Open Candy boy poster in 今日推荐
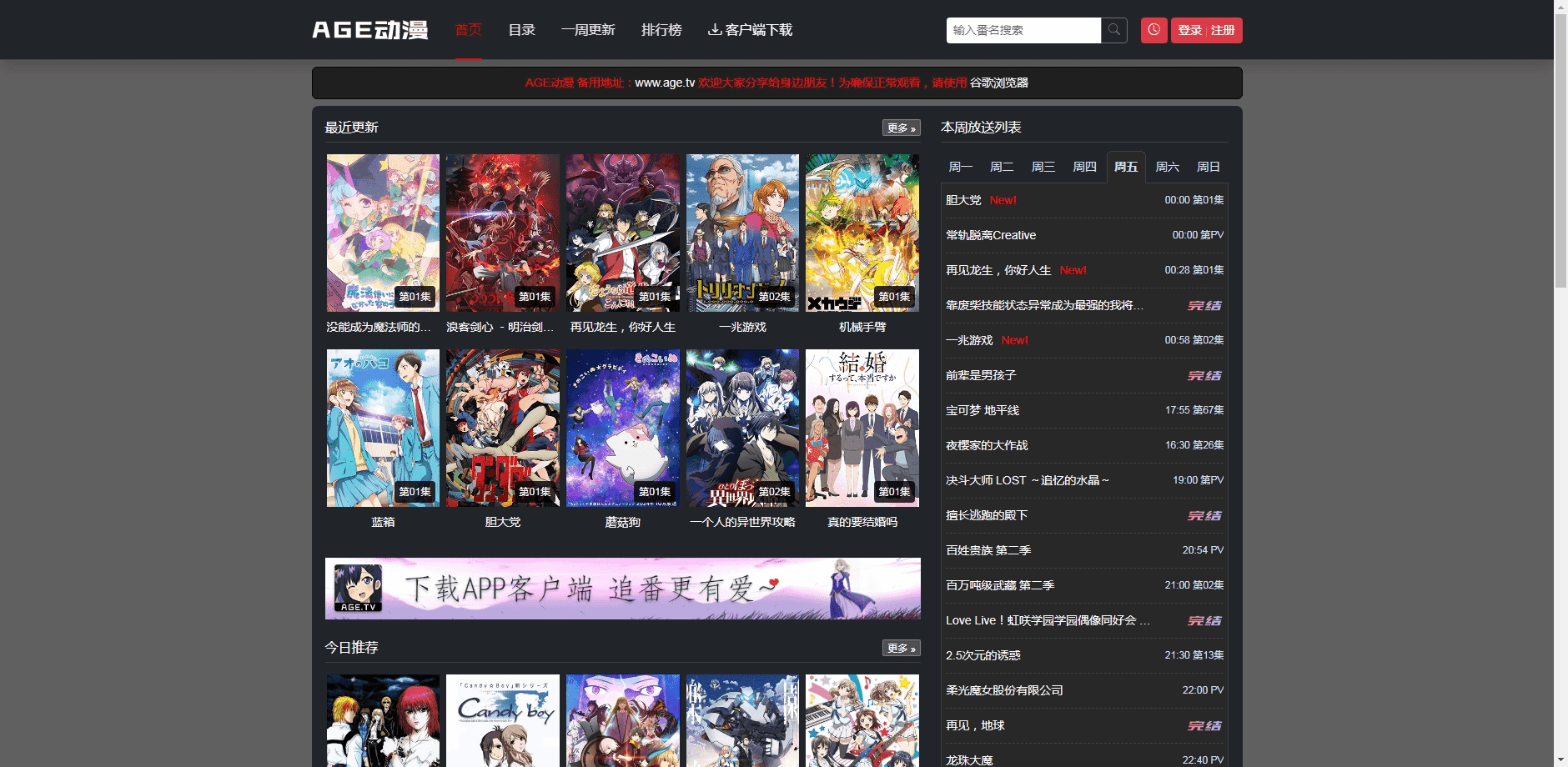The width and height of the screenshot is (1568, 767). 503,720
